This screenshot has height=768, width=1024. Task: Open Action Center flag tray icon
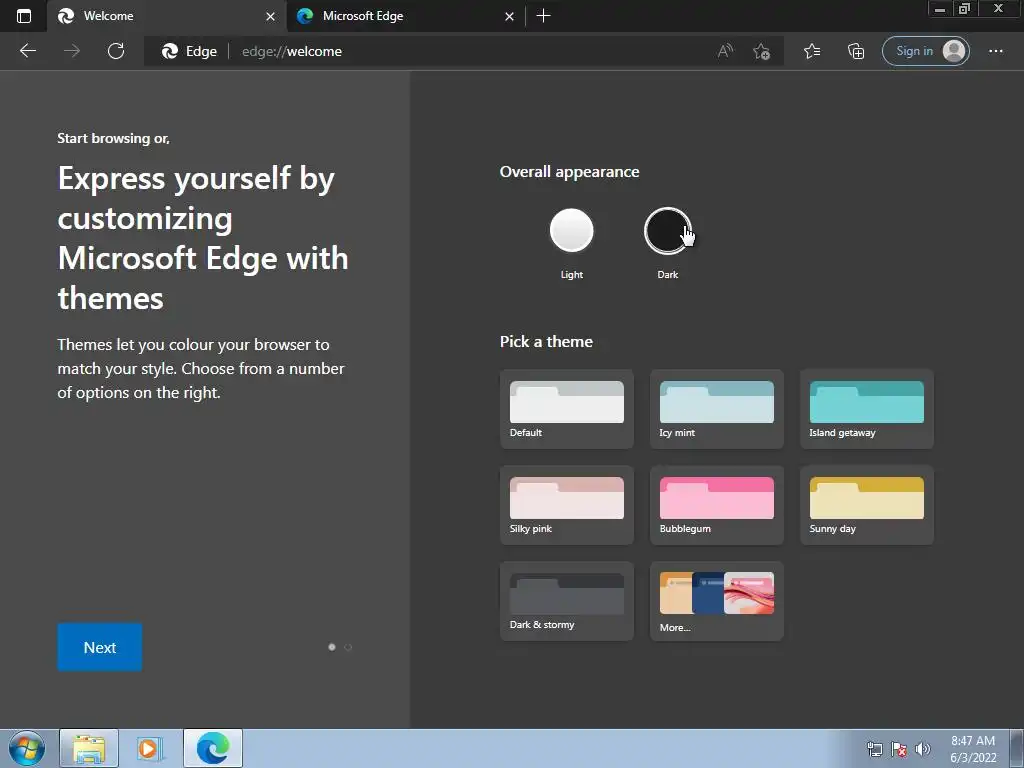click(x=899, y=749)
